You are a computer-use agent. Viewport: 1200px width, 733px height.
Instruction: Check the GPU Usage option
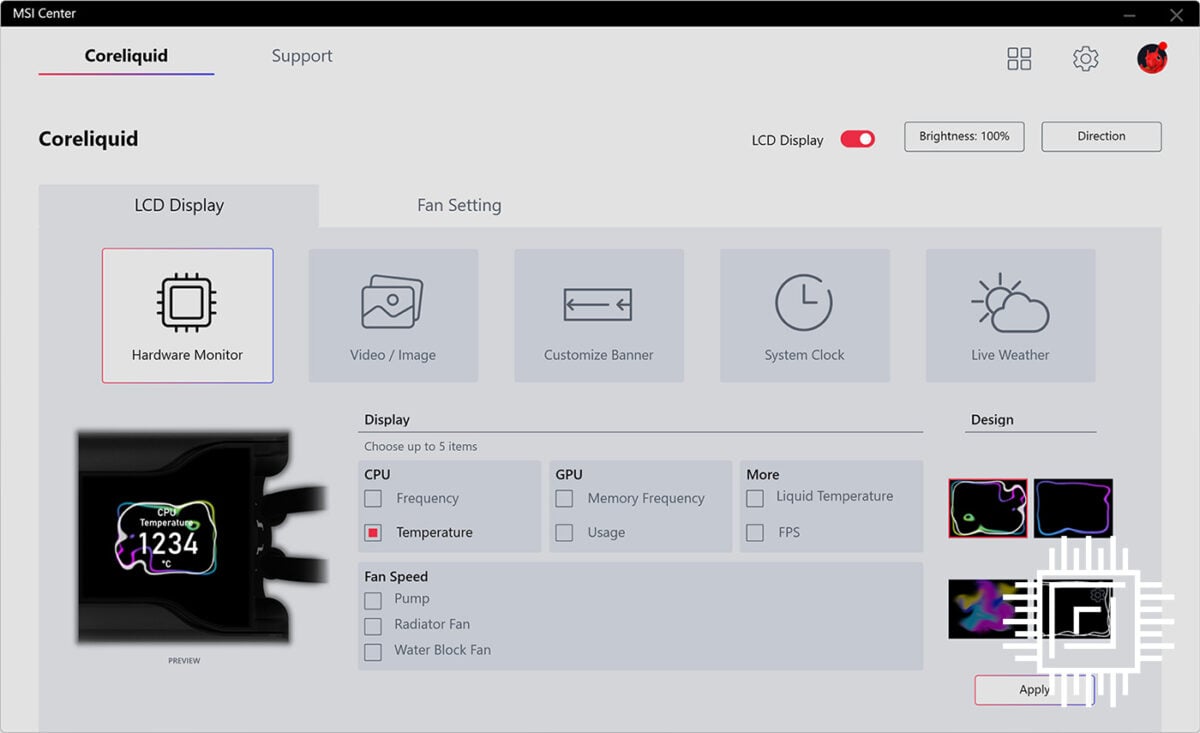(x=564, y=533)
